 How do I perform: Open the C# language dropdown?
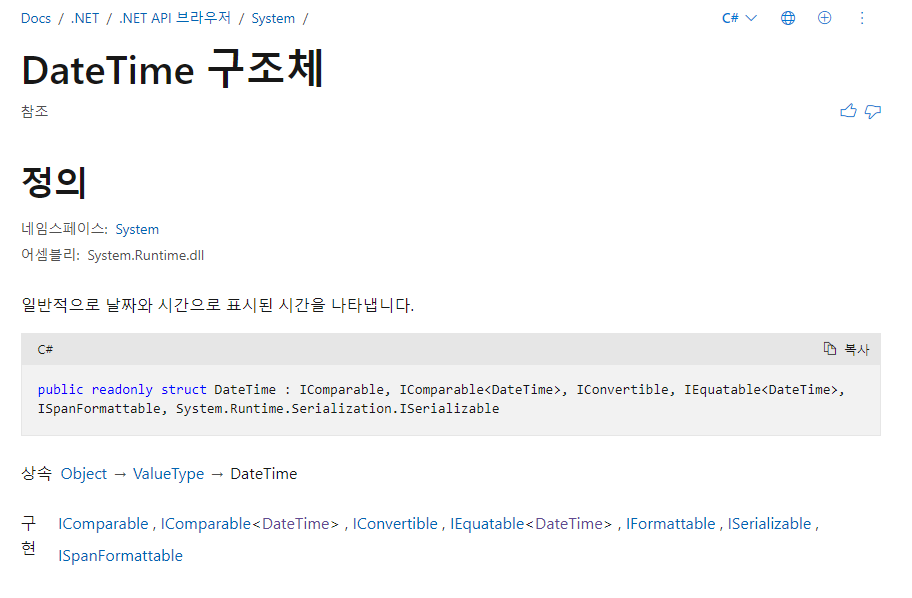(x=739, y=18)
